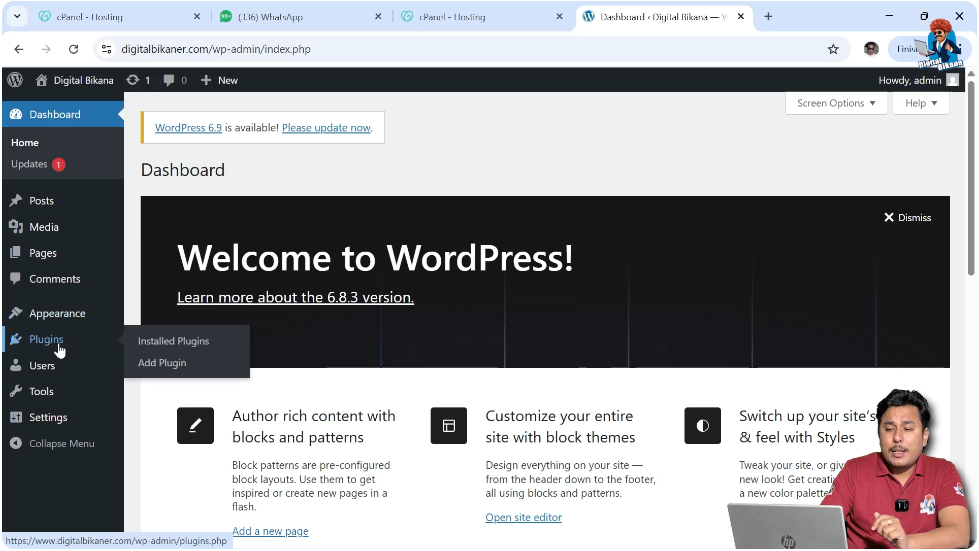Click Open site editor link
979x551 pixels.
[x=523, y=517]
